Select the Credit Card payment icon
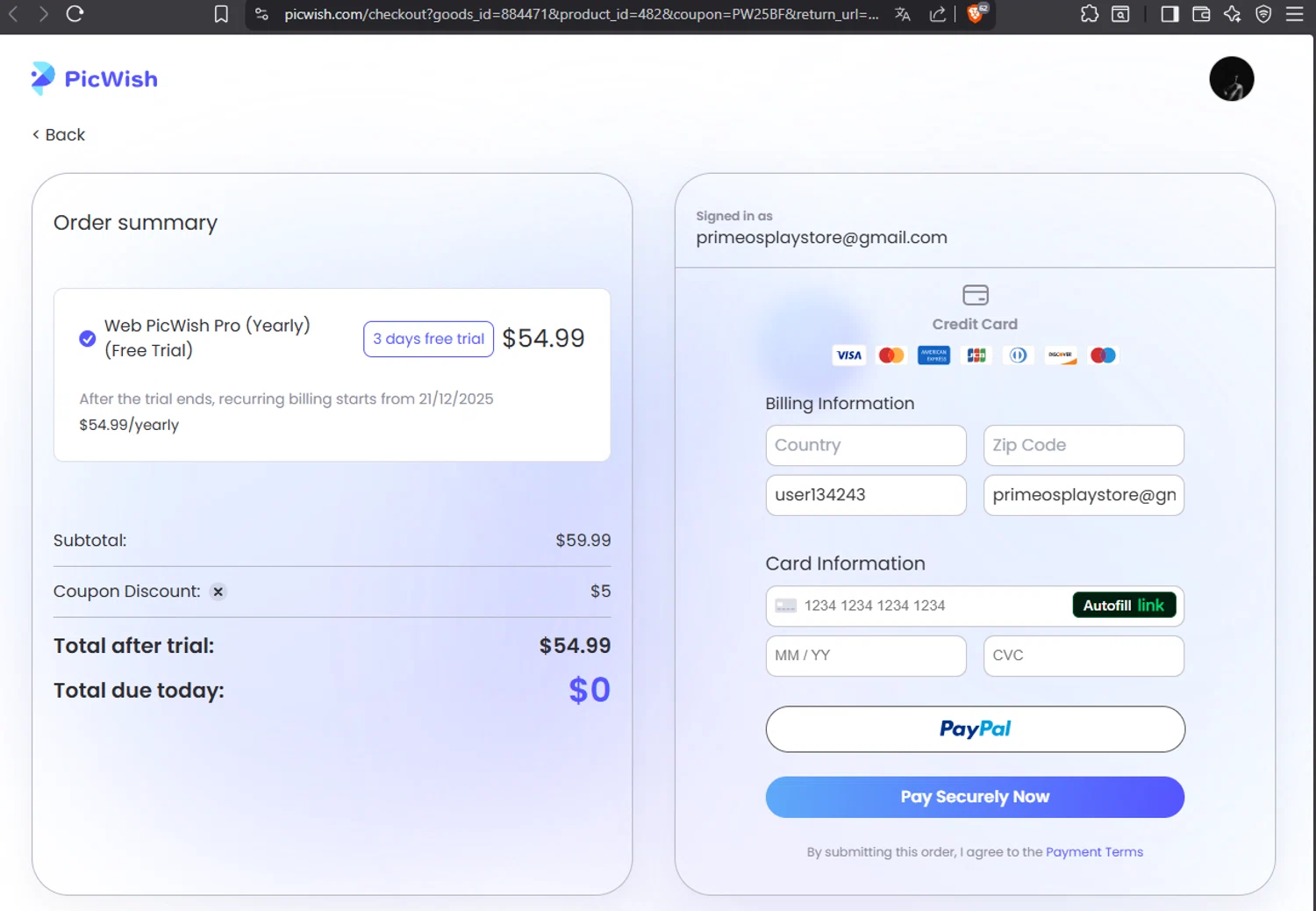1316x911 pixels. [975, 295]
